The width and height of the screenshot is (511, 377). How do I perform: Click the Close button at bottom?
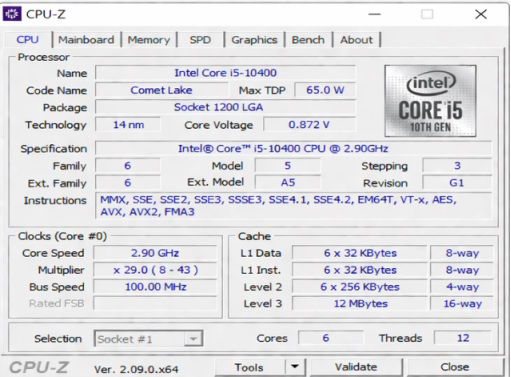point(455,367)
